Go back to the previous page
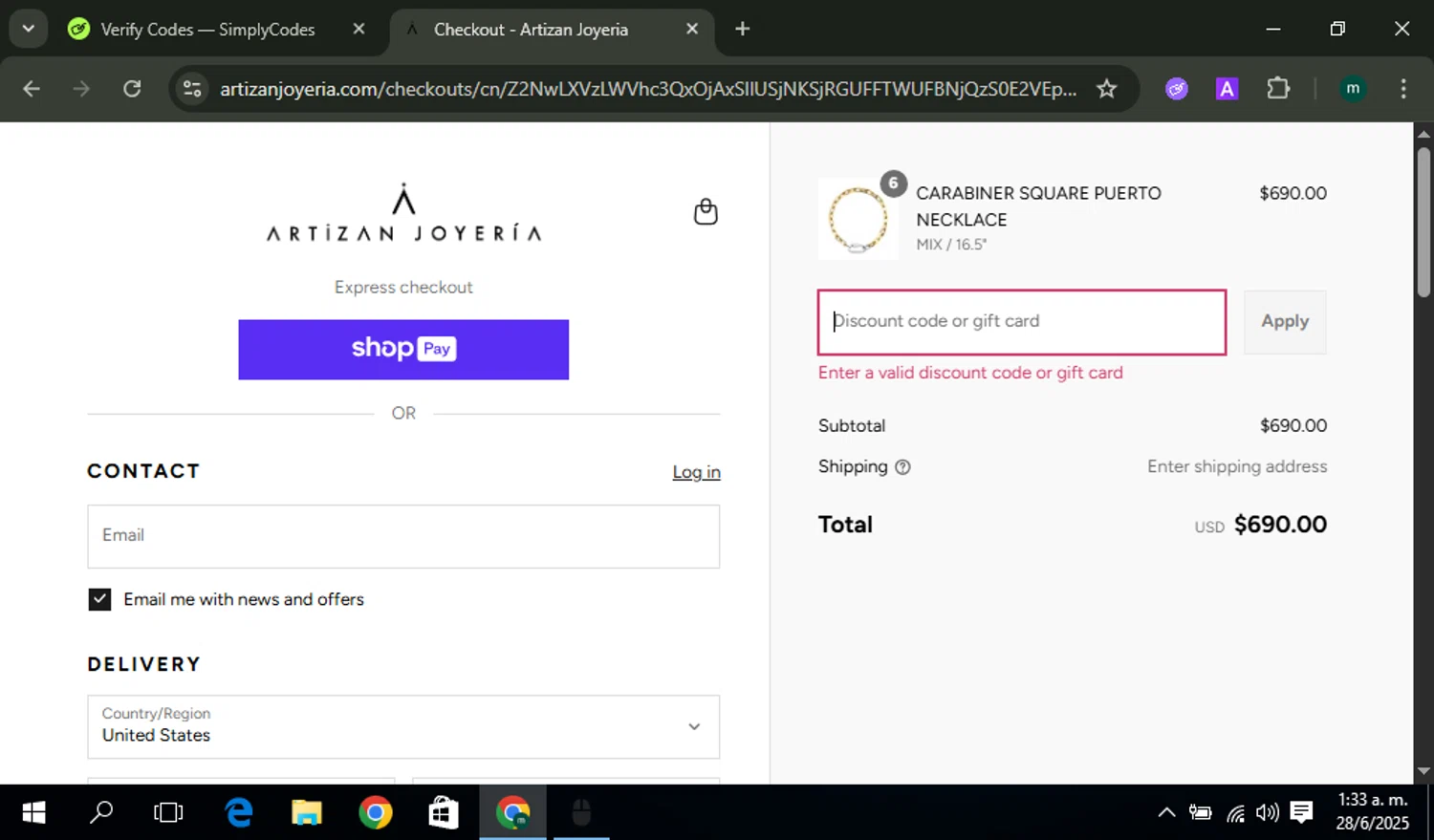This screenshot has height=840, width=1434. pyautogui.click(x=32, y=89)
